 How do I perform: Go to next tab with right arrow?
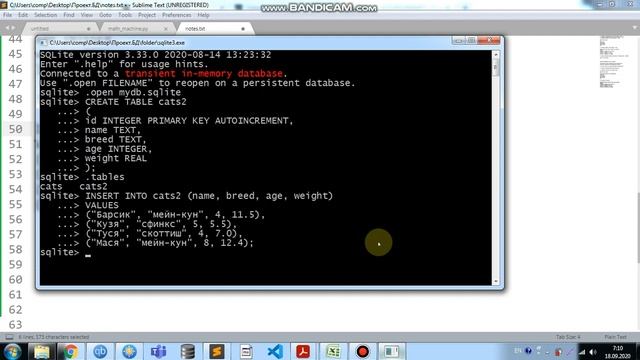coord(14,28)
